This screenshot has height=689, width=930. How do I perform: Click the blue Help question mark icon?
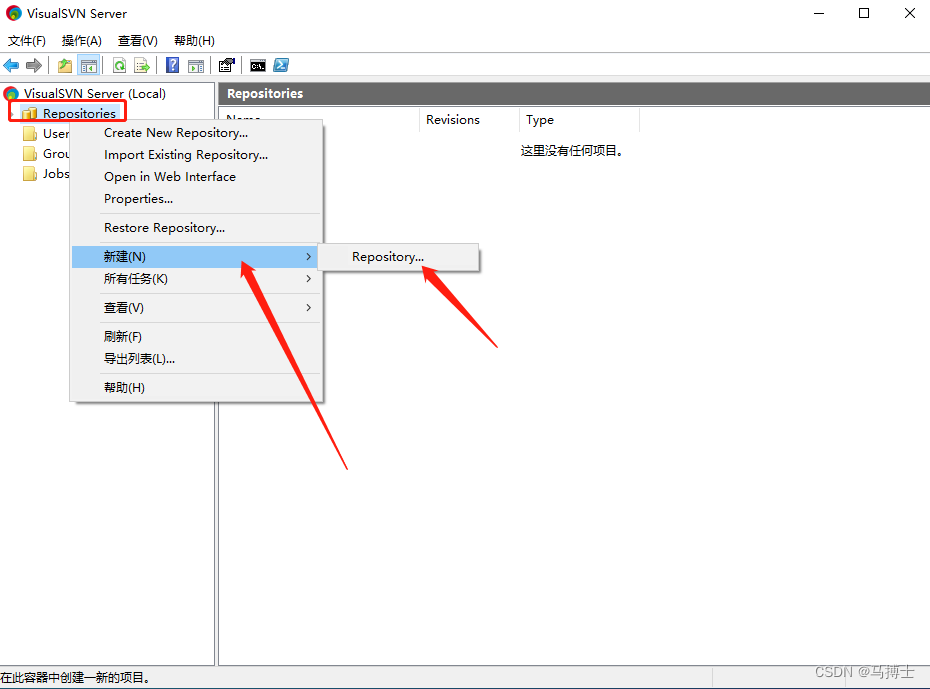[173, 65]
